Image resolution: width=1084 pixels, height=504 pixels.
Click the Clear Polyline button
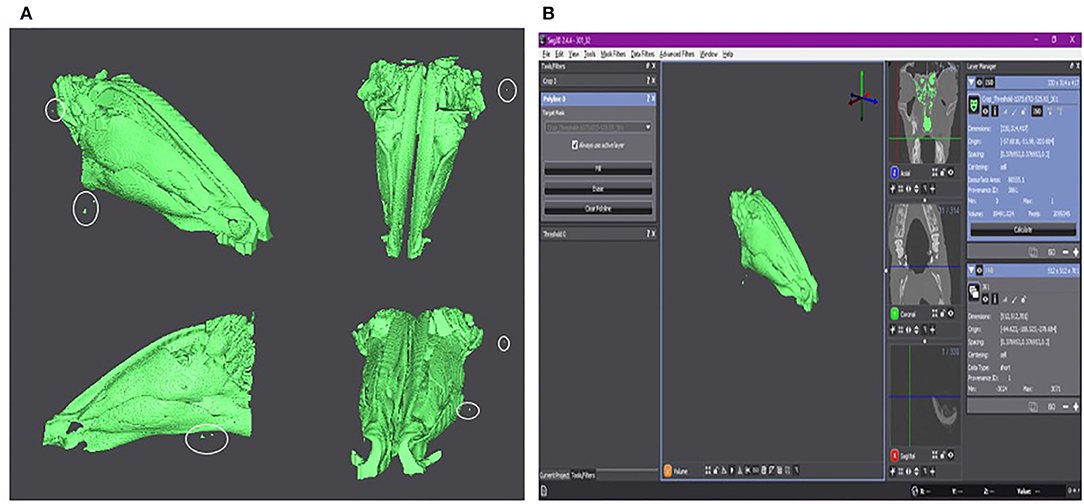[x=598, y=209]
